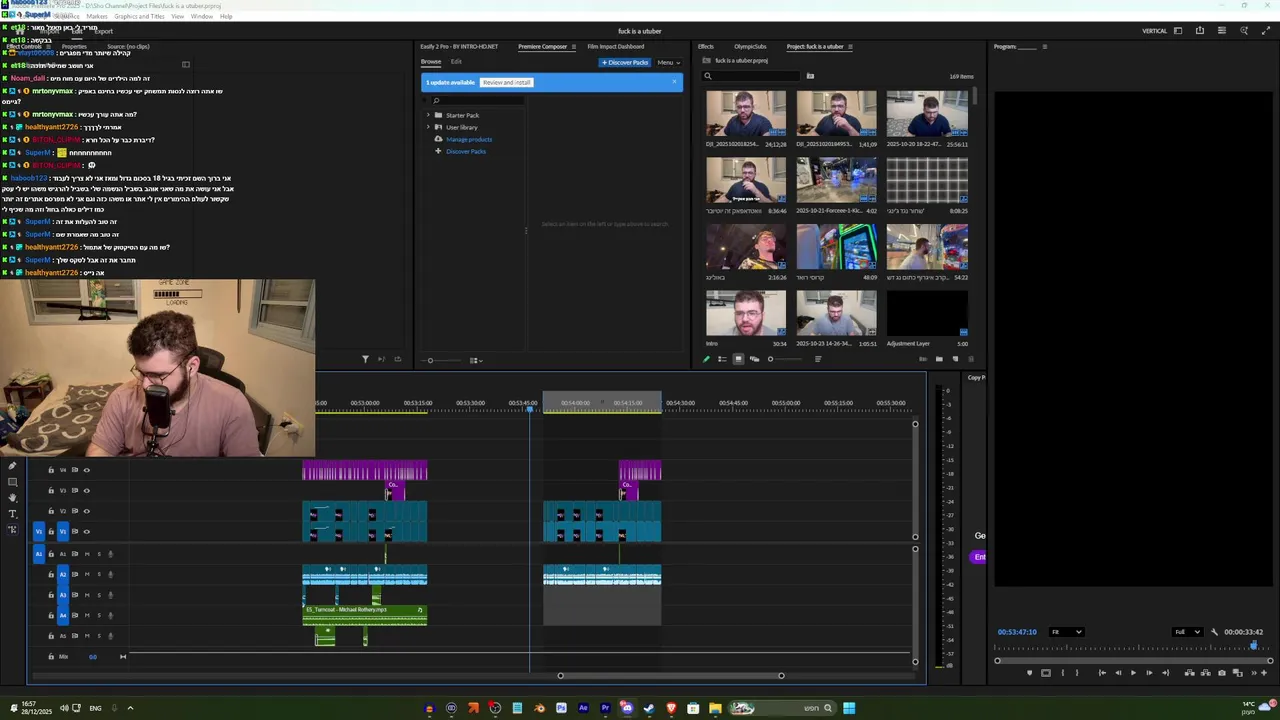Toggle visibility eye of track V4

pos(87,470)
